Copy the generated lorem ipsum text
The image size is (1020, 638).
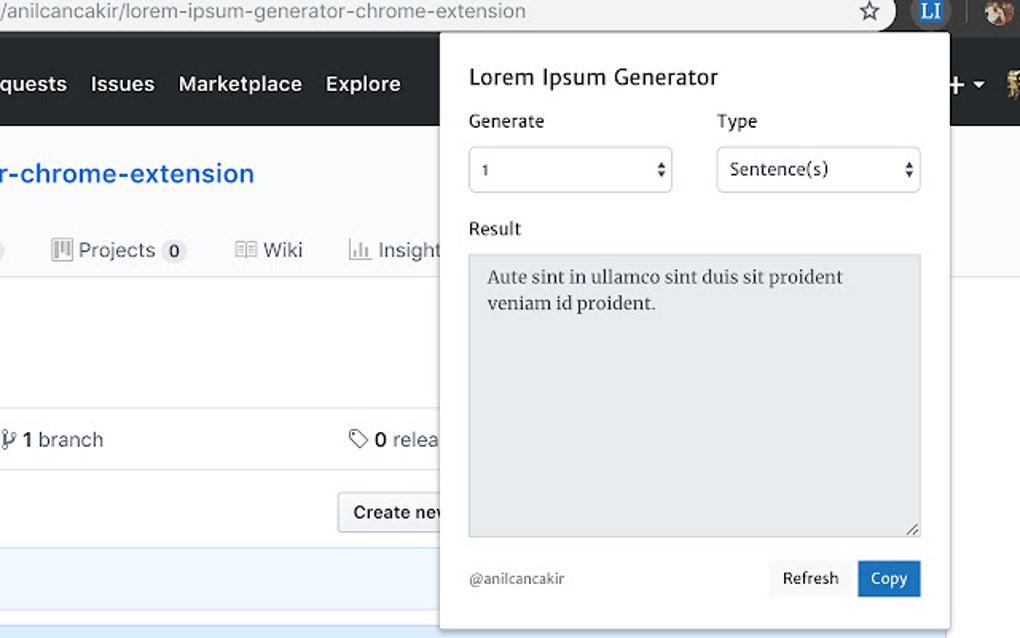889,578
